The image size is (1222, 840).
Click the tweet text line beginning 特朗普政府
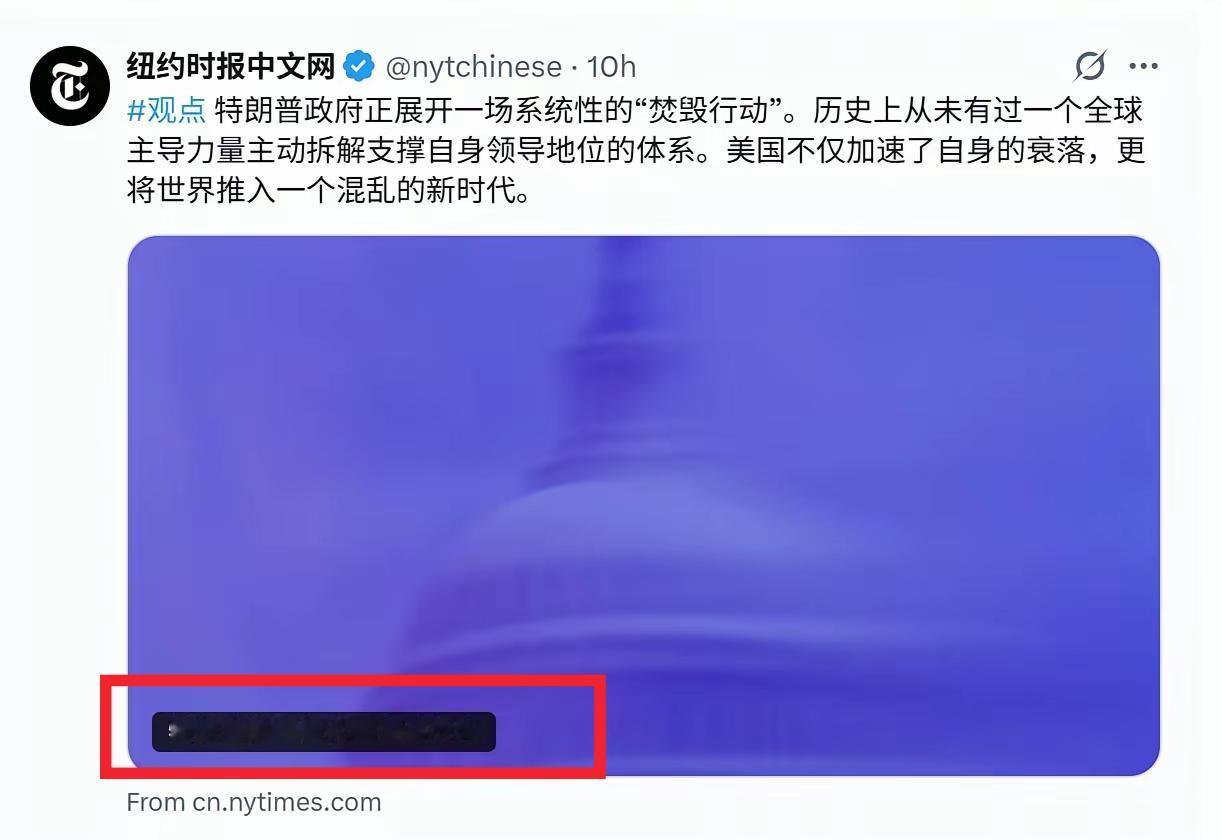(635, 109)
